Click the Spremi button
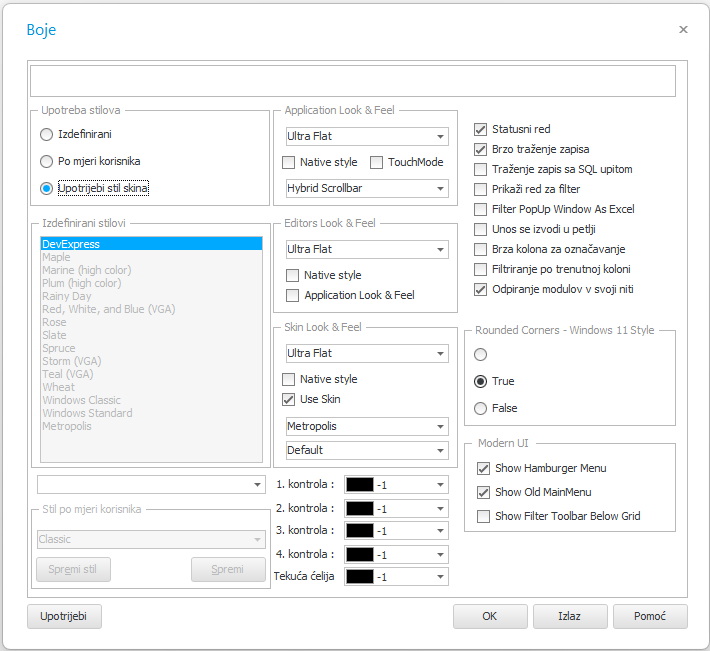 (x=228, y=570)
